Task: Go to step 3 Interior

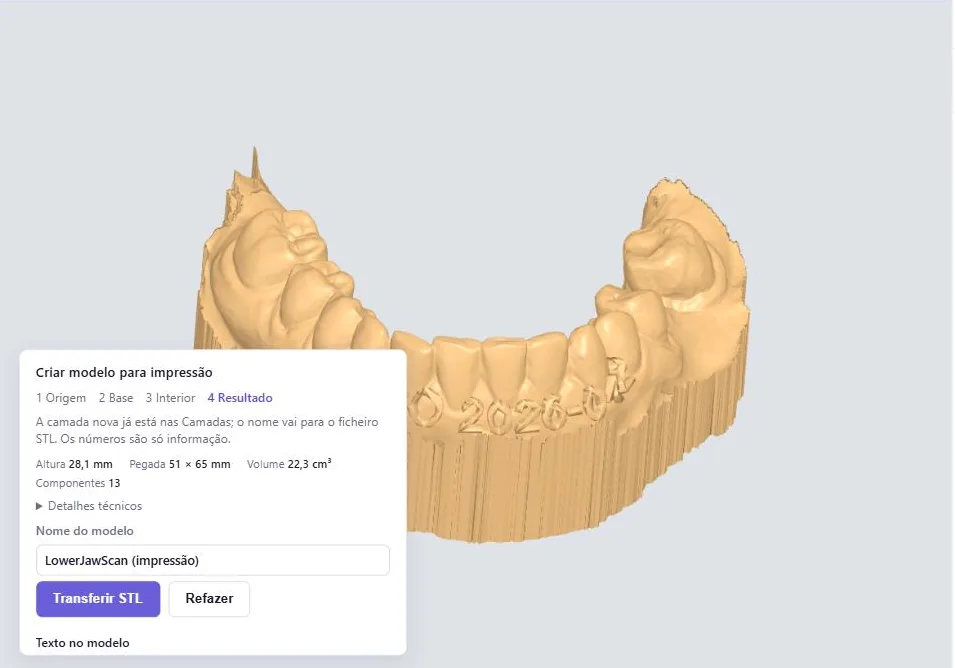Action: point(171,398)
